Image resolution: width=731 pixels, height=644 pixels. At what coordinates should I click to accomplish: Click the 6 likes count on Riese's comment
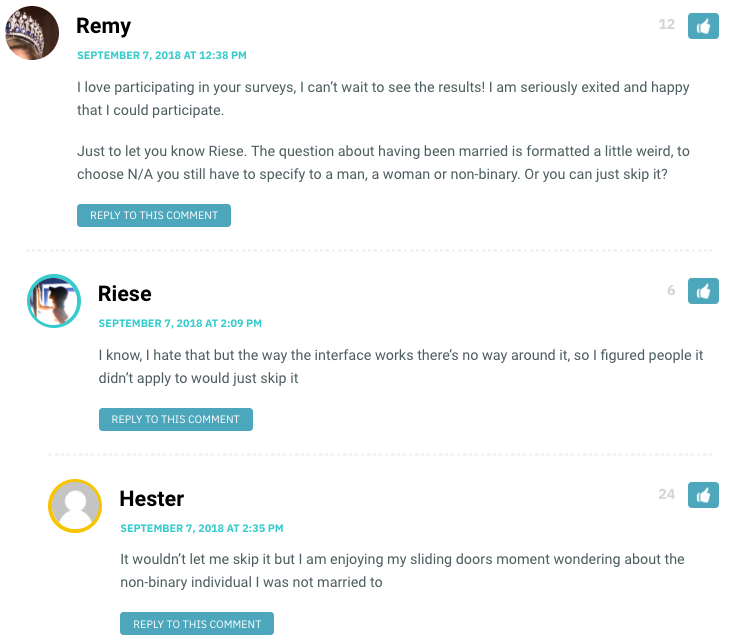pos(671,290)
